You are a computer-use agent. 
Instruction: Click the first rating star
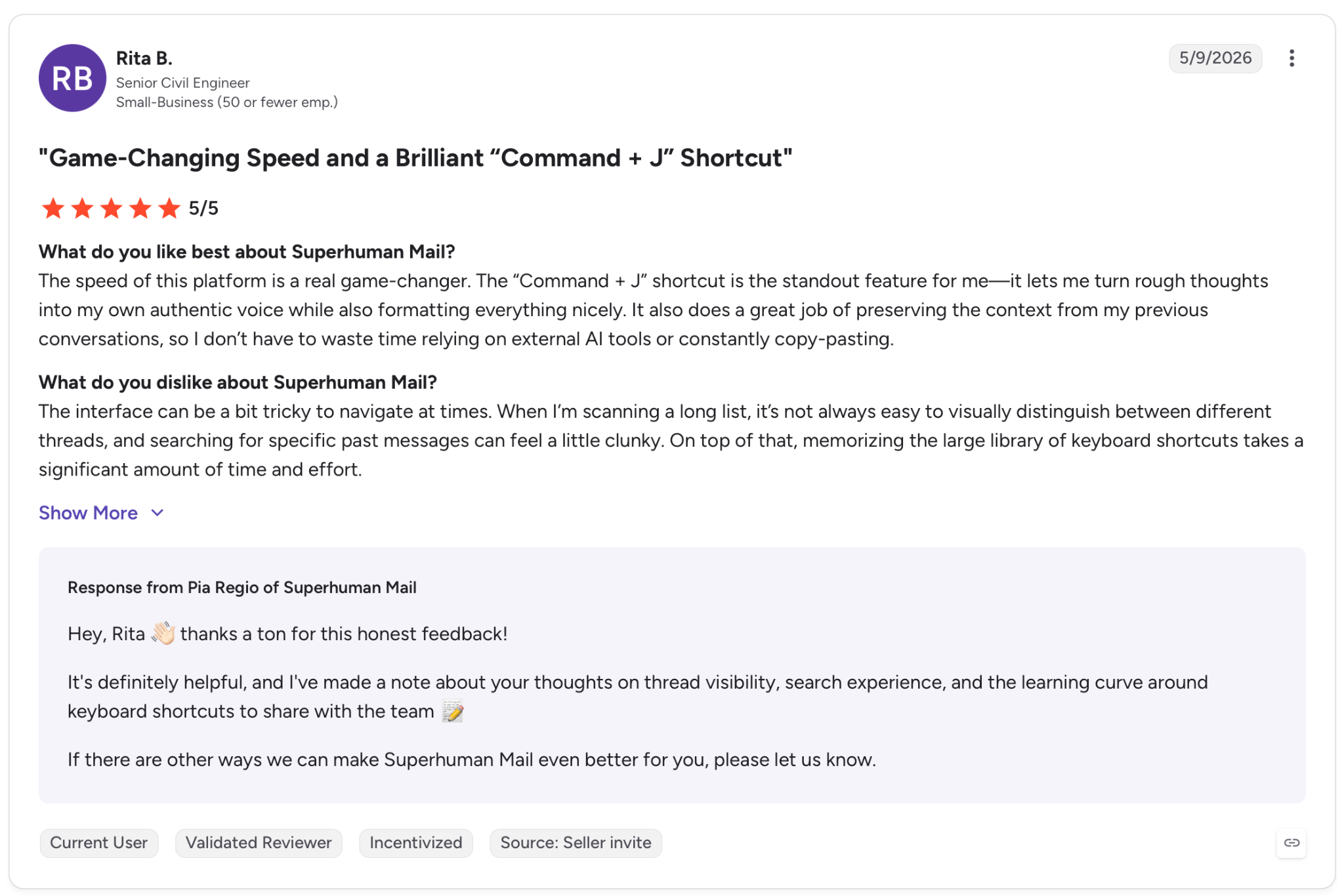tap(52, 209)
